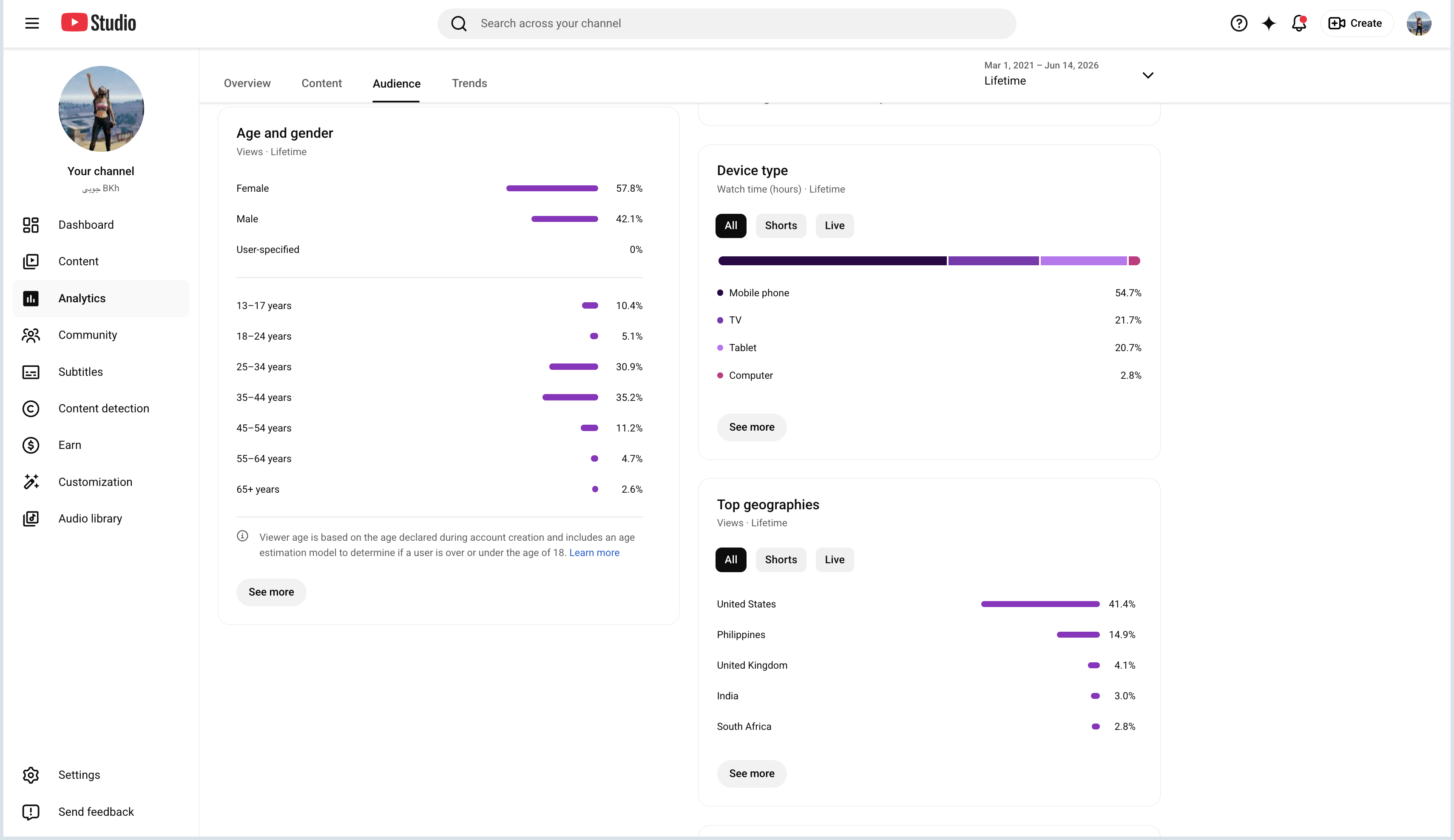Click the India row label
Screen dimensions: 1454x840
coord(727,696)
